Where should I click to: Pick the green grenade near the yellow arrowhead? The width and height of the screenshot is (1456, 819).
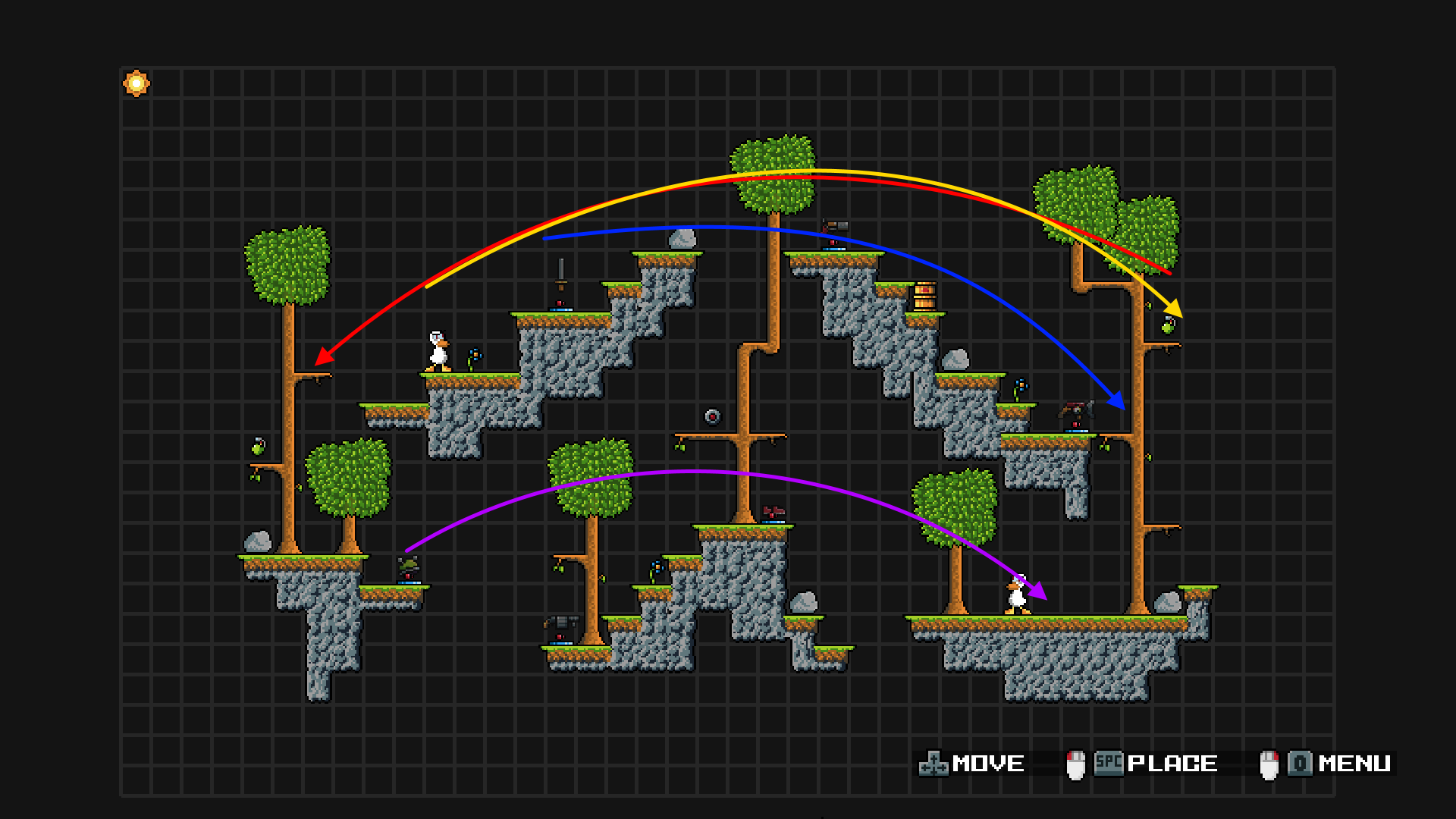click(x=1169, y=326)
